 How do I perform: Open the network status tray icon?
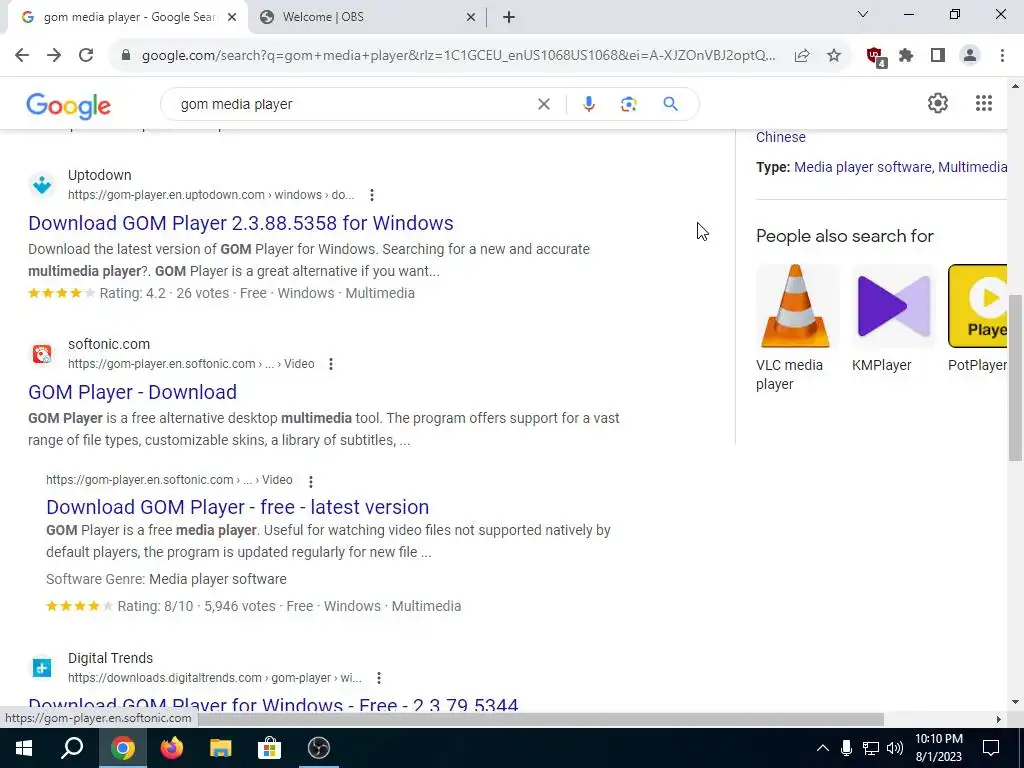871,748
